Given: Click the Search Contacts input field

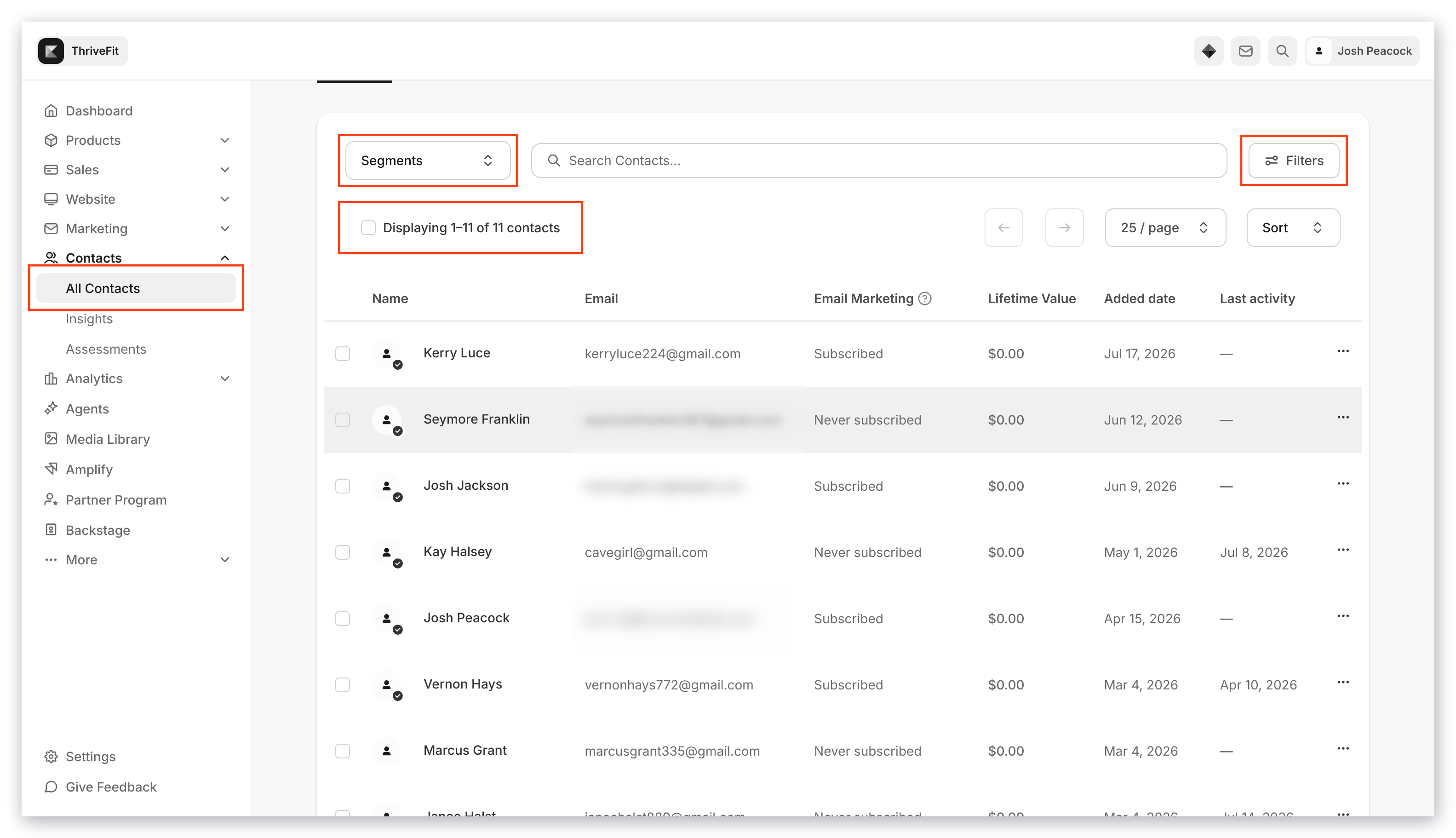Looking at the screenshot, I should click(x=878, y=161).
